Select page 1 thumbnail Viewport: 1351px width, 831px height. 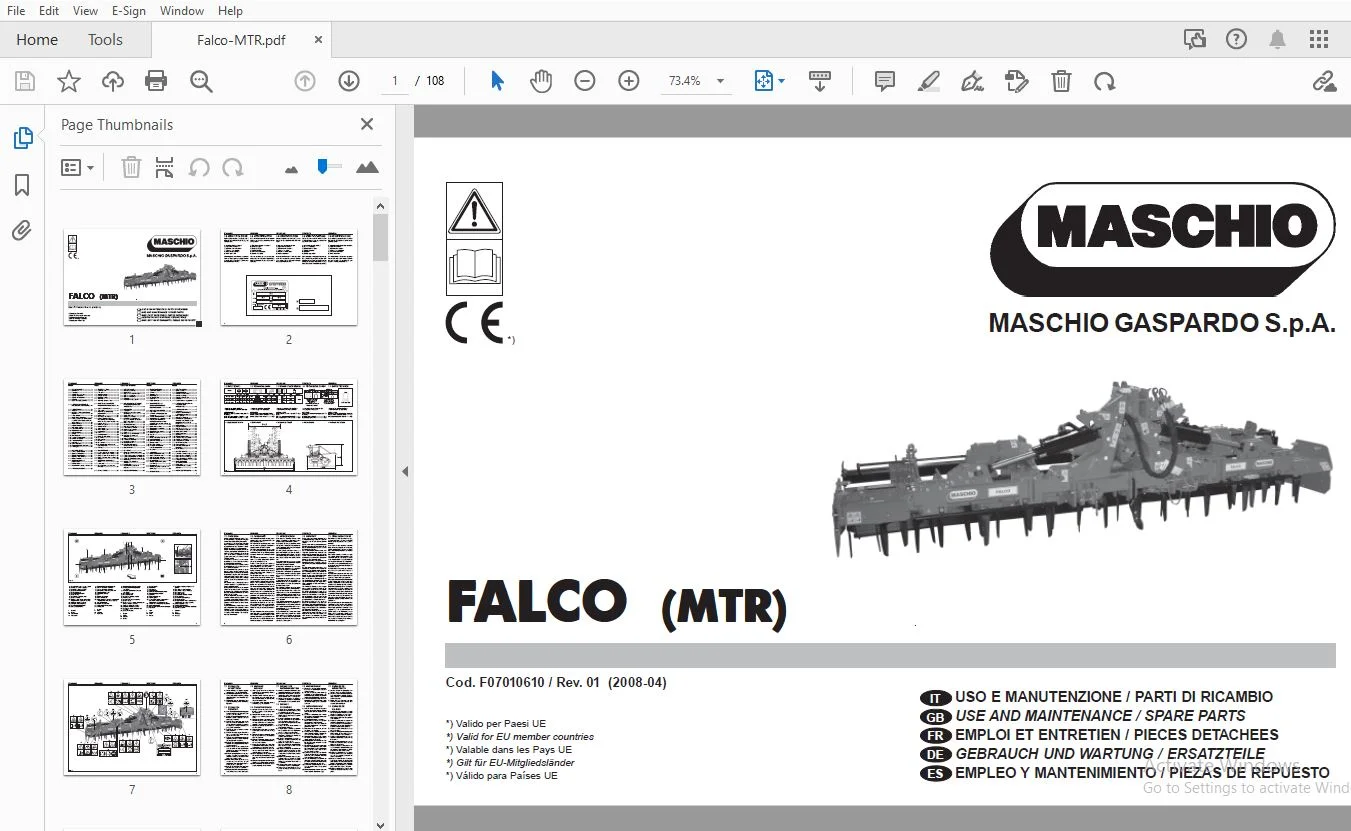[132, 277]
